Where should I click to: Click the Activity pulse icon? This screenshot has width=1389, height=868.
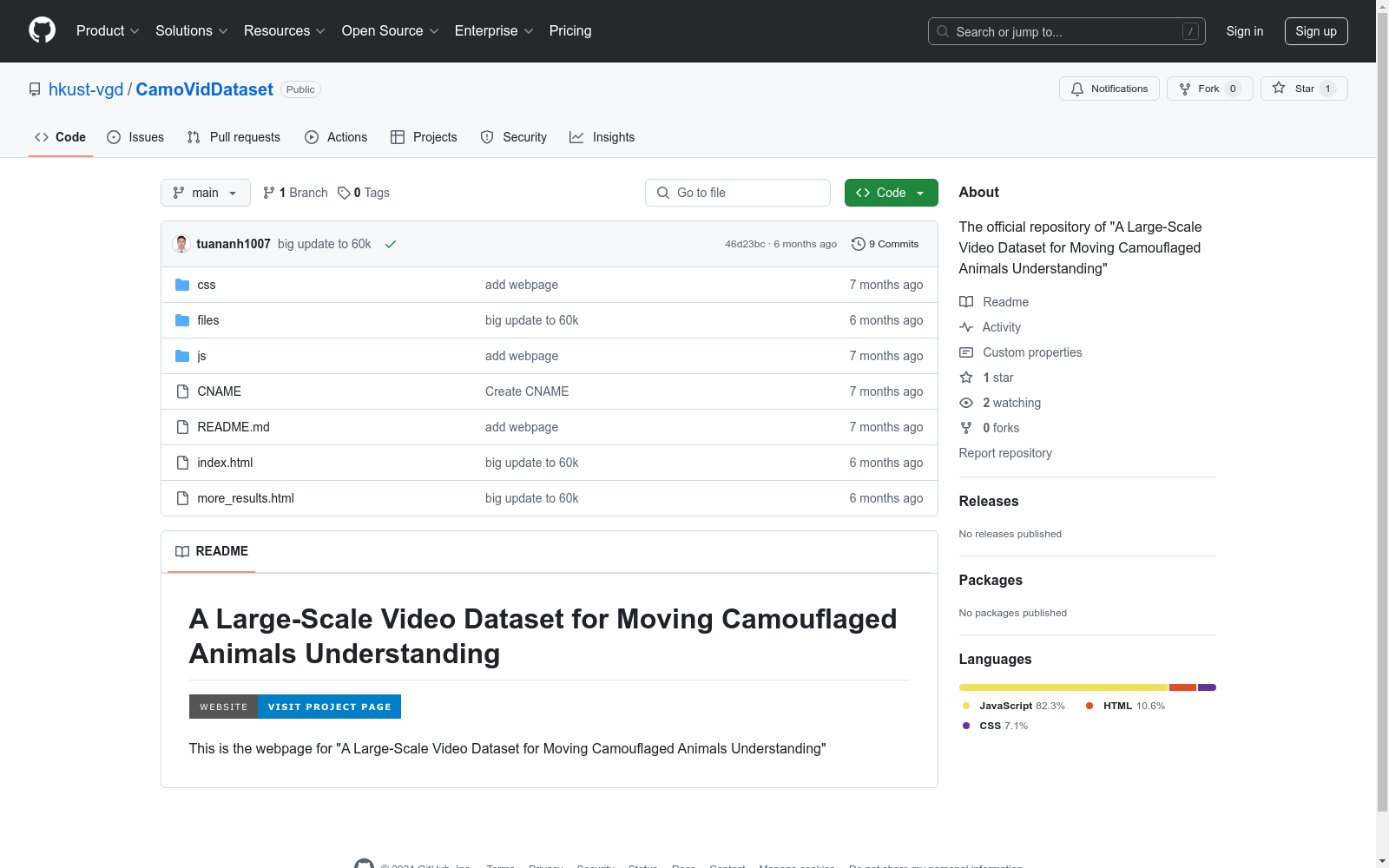tap(966, 327)
